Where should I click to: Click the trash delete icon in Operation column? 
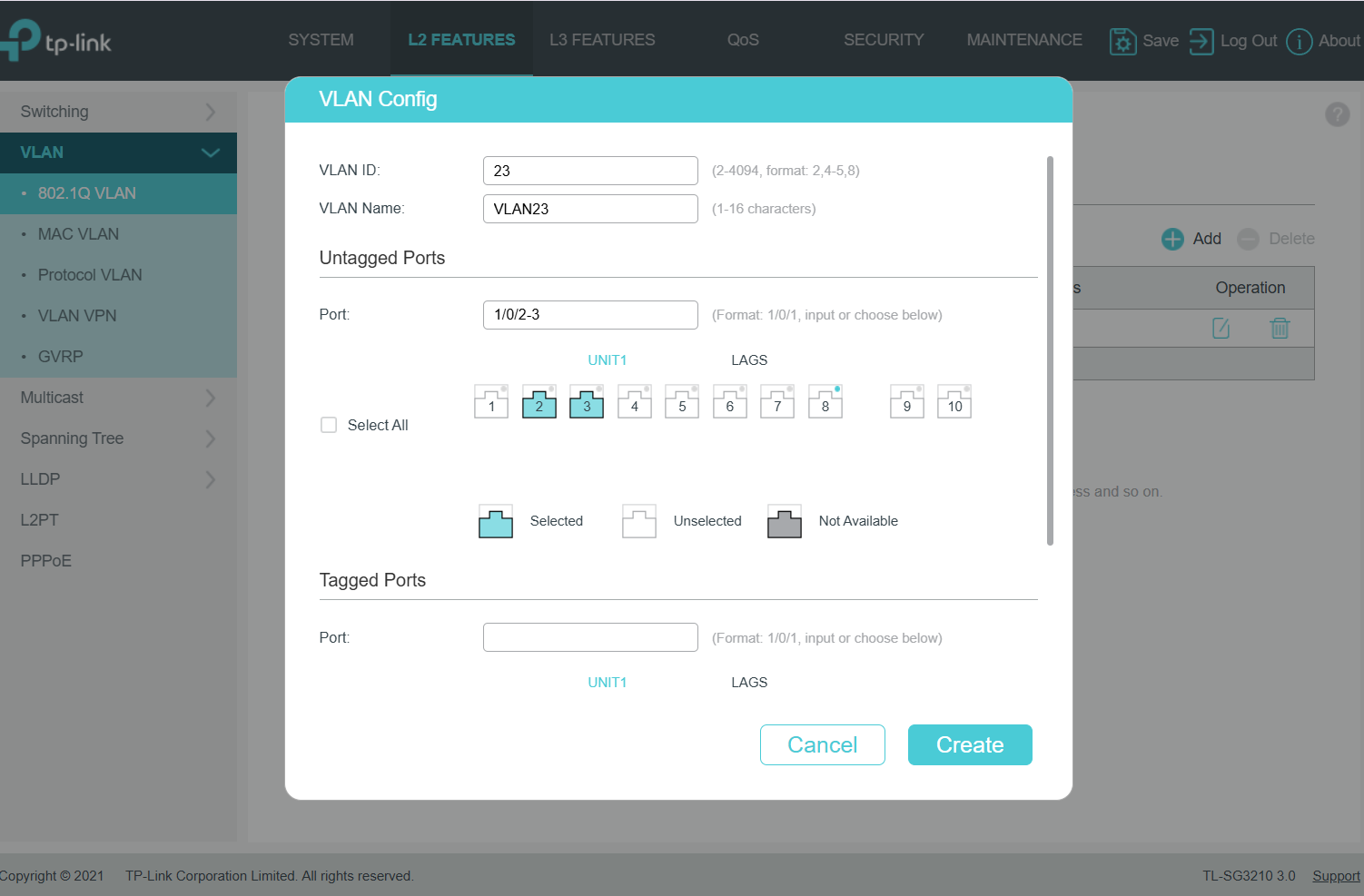point(1280,328)
